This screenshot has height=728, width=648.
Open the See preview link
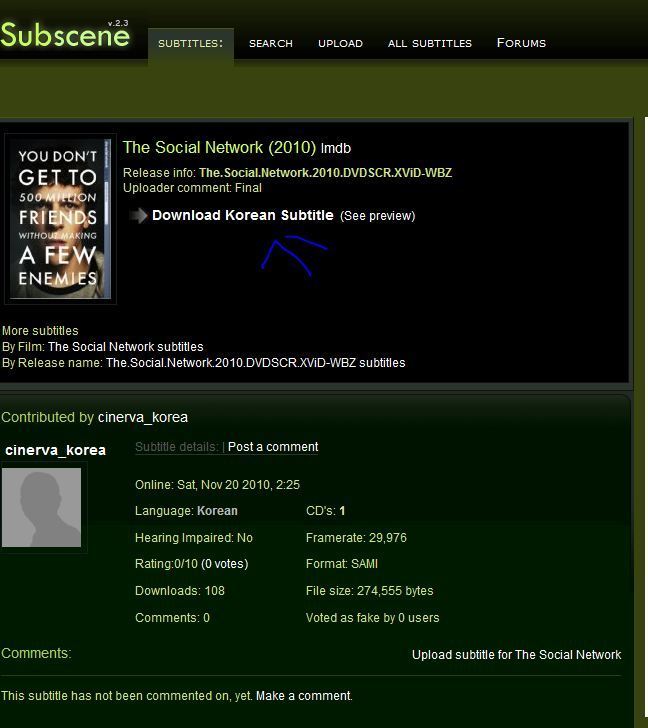click(x=378, y=216)
